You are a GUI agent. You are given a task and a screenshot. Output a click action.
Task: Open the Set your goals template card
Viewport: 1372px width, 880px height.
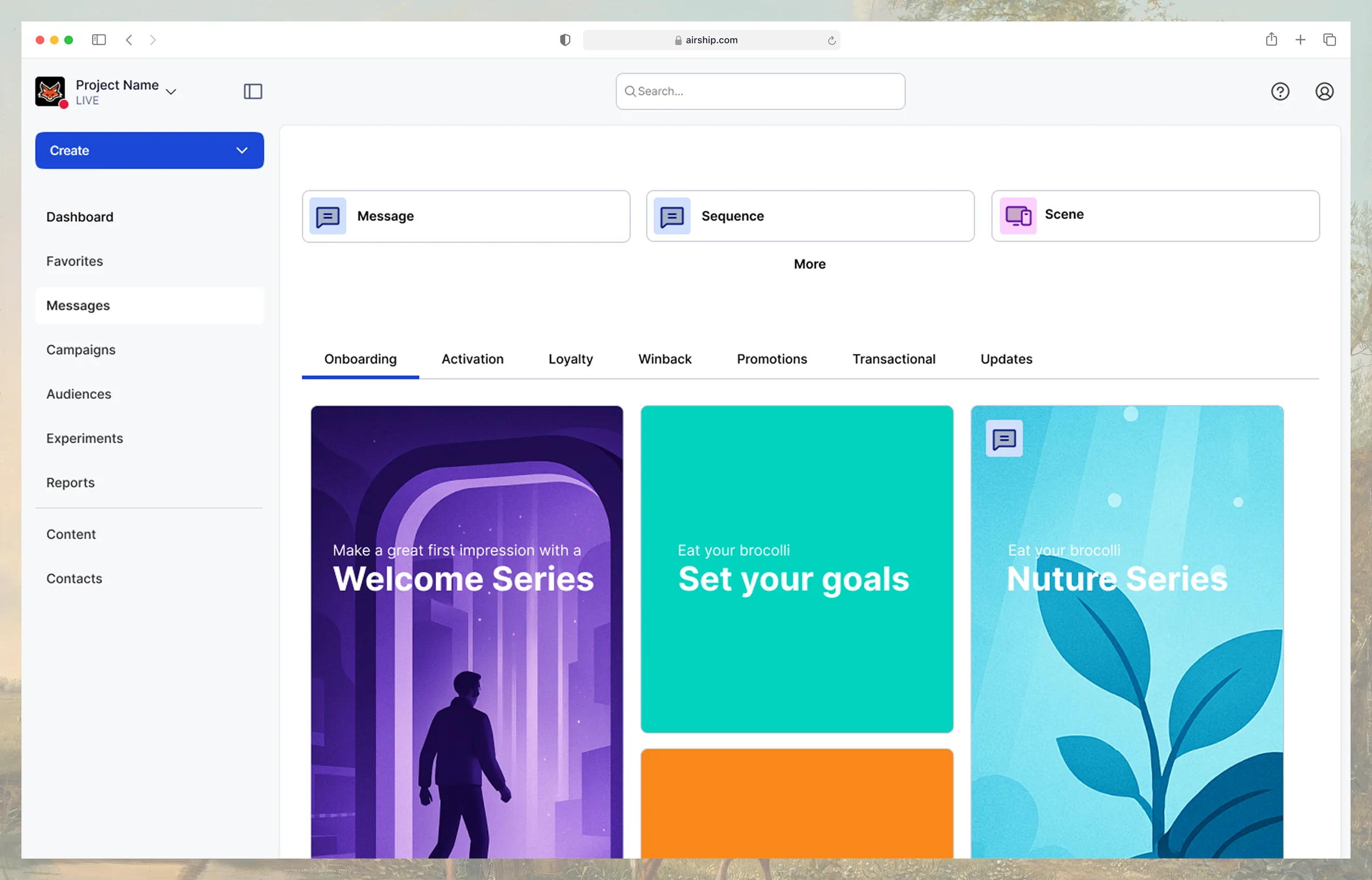797,569
